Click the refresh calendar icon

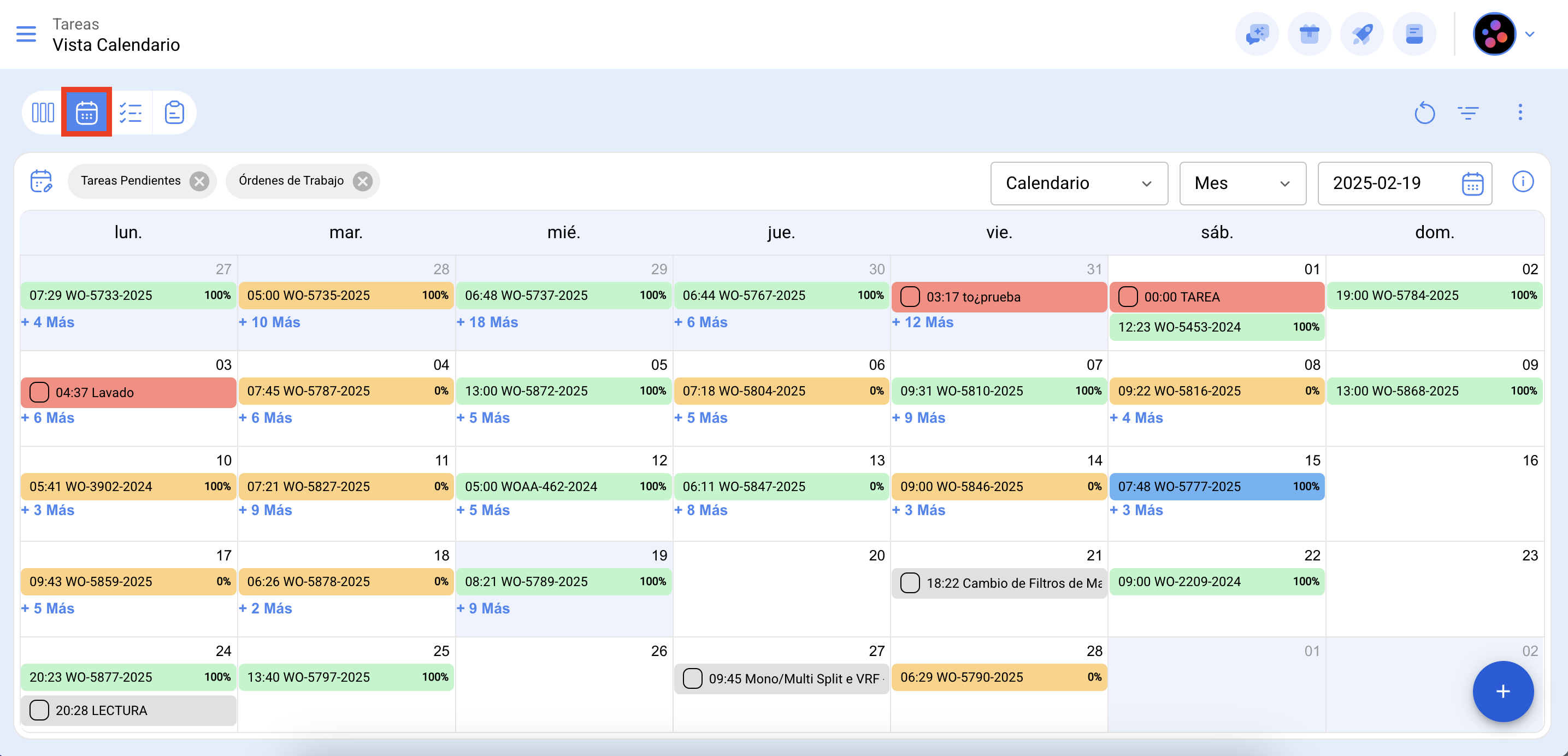pyautogui.click(x=1424, y=113)
